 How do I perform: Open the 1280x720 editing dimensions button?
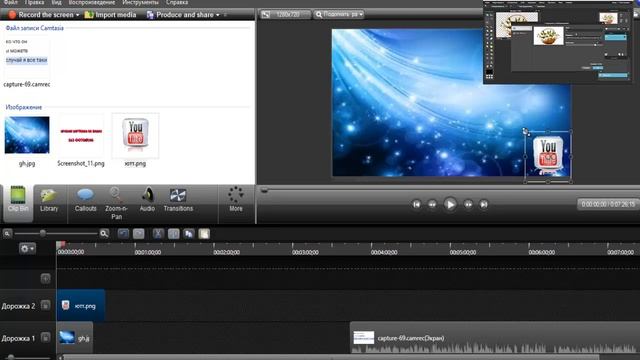tap(285, 15)
